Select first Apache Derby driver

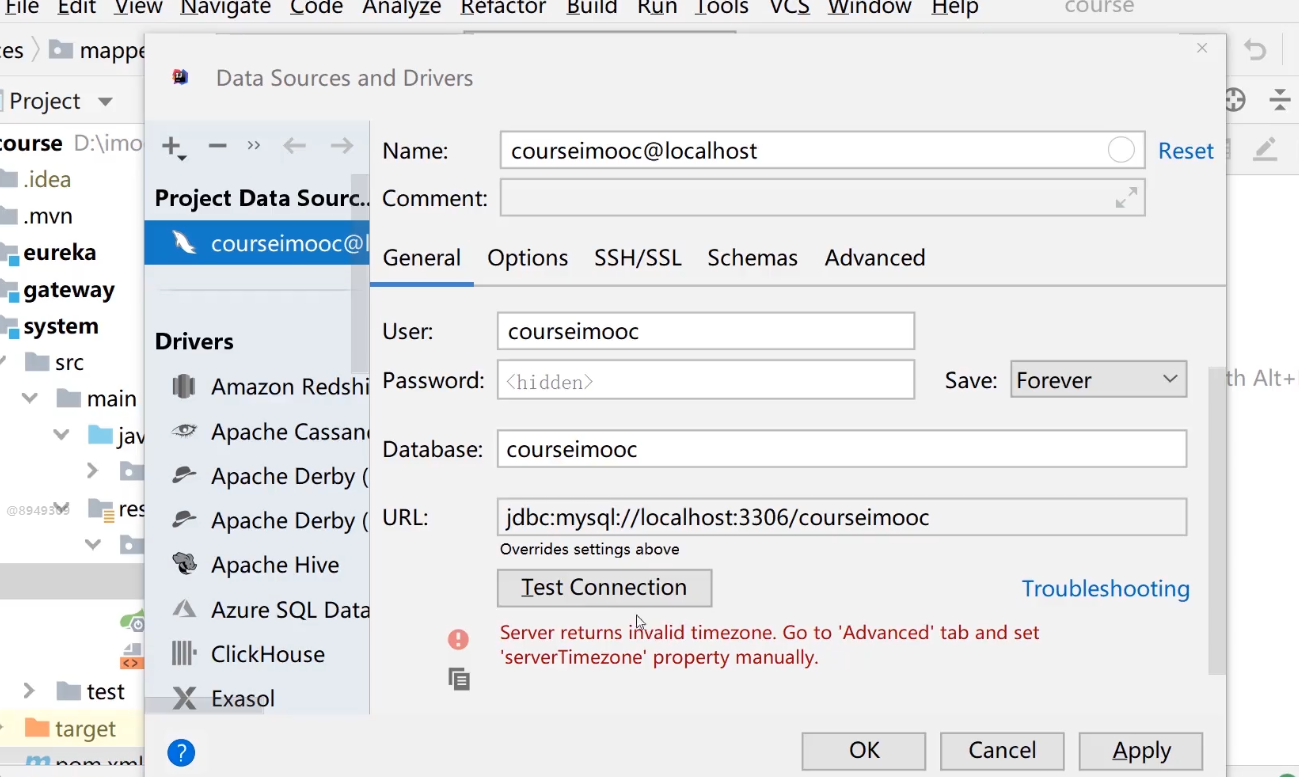pos(270,476)
